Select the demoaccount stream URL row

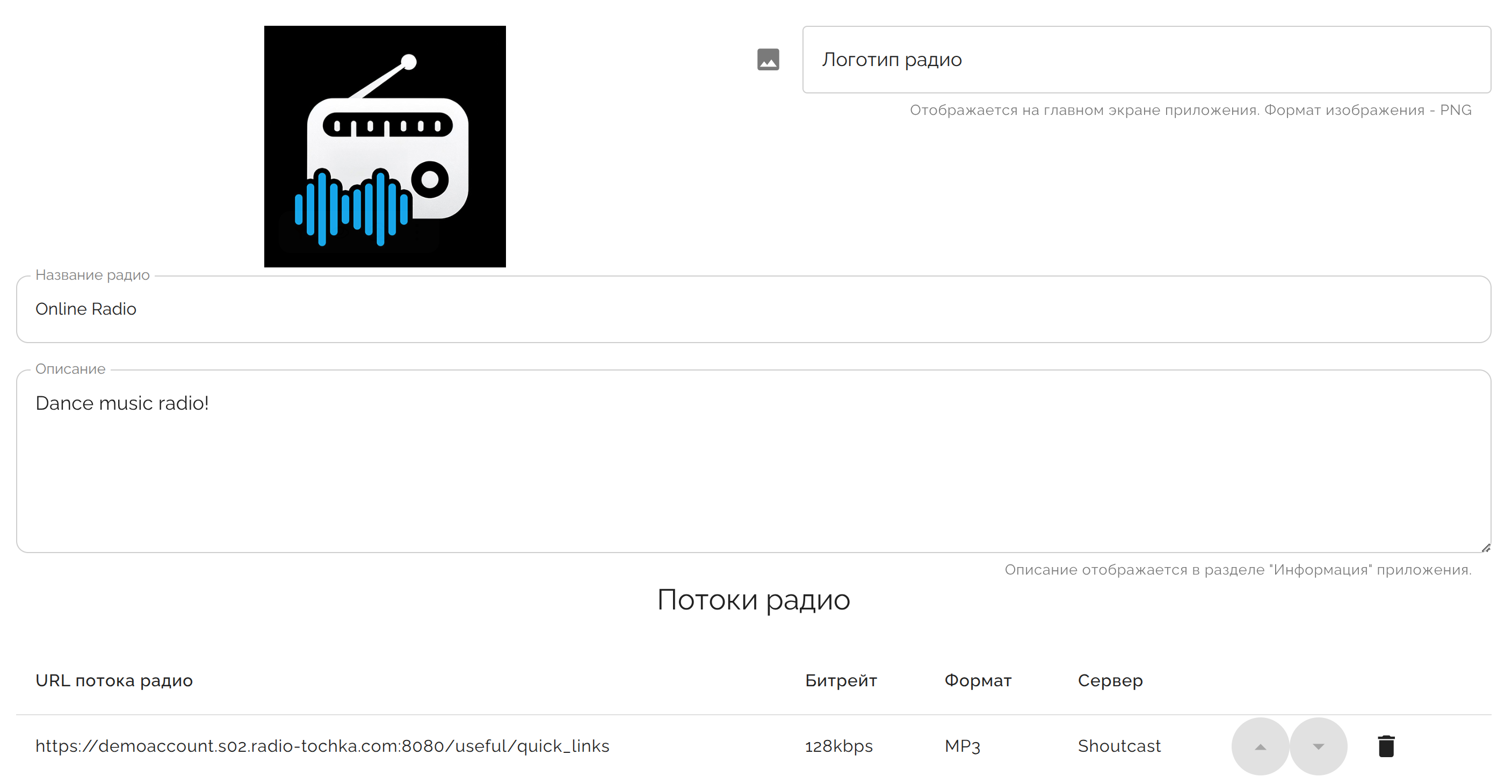tap(322, 746)
